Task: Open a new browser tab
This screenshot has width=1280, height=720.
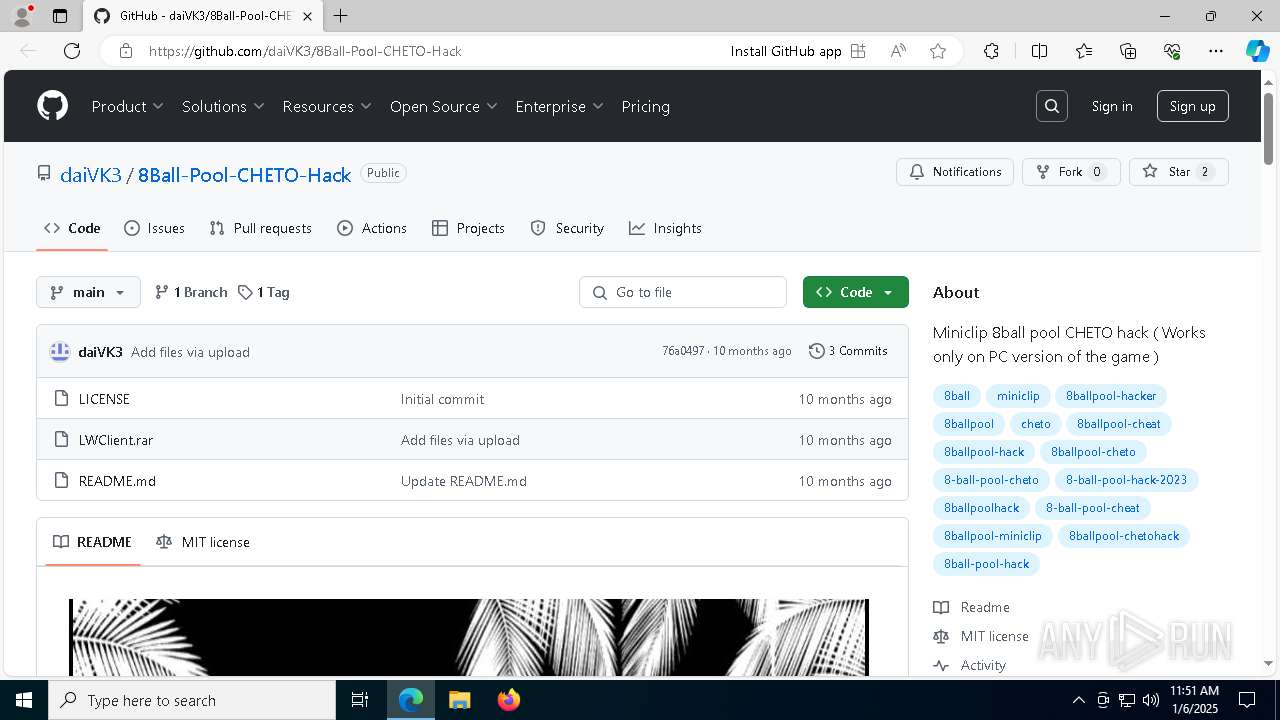Action: pos(341,16)
